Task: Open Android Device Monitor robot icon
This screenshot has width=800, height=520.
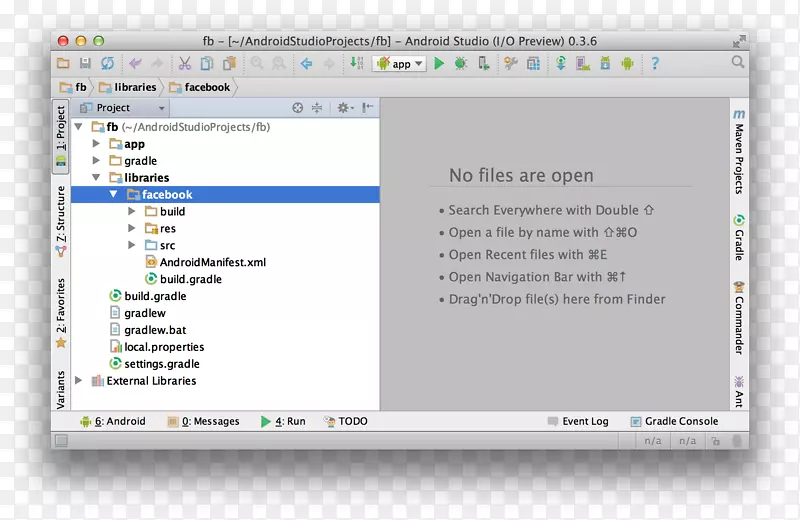Action: [627, 63]
